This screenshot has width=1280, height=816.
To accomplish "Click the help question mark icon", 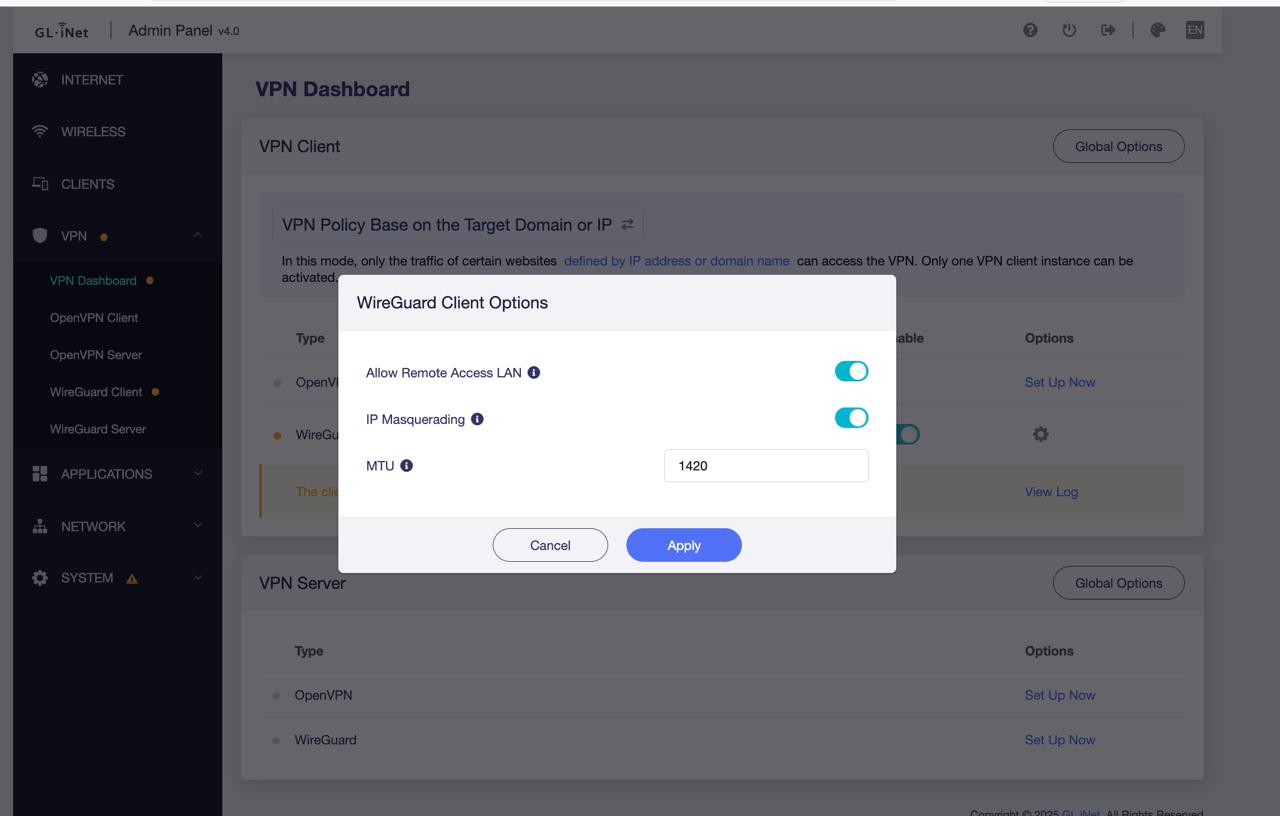I will pos(1030,30).
